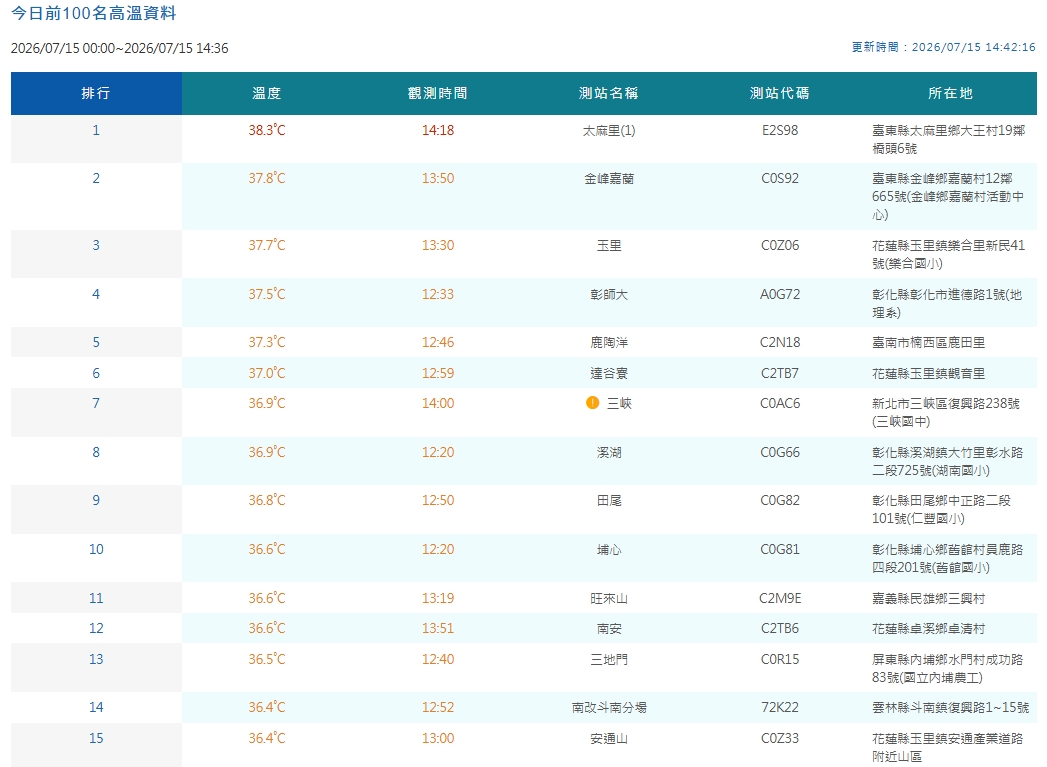Click station code C2M9E
The height and width of the screenshot is (767, 1047).
(x=780, y=597)
